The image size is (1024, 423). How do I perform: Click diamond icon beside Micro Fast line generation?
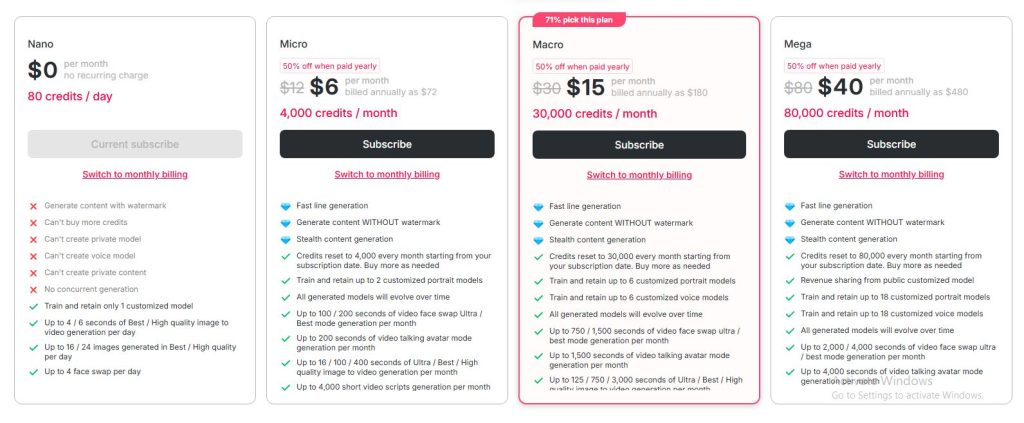point(285,206)
